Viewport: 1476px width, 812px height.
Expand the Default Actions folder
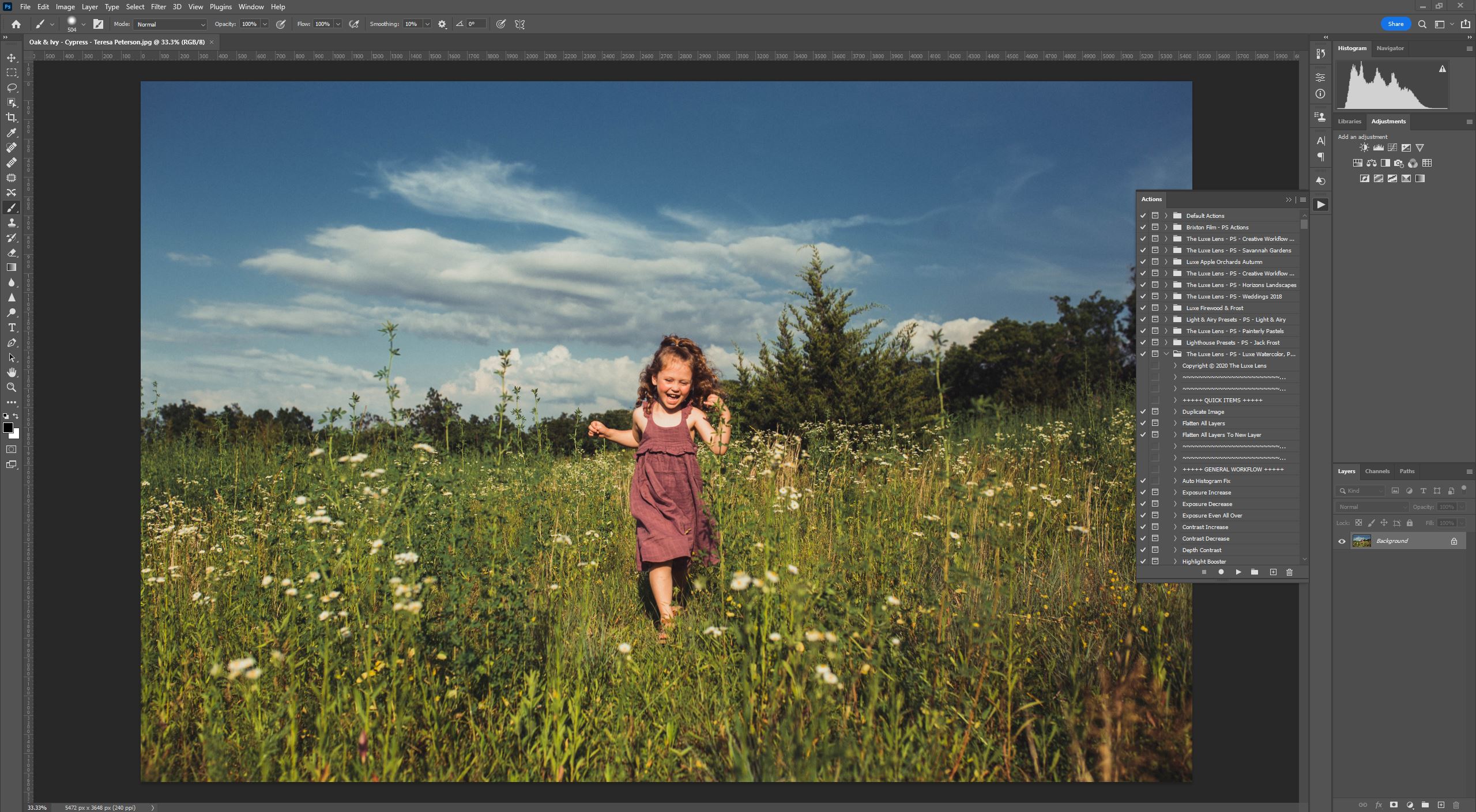tap(1166, 216)
